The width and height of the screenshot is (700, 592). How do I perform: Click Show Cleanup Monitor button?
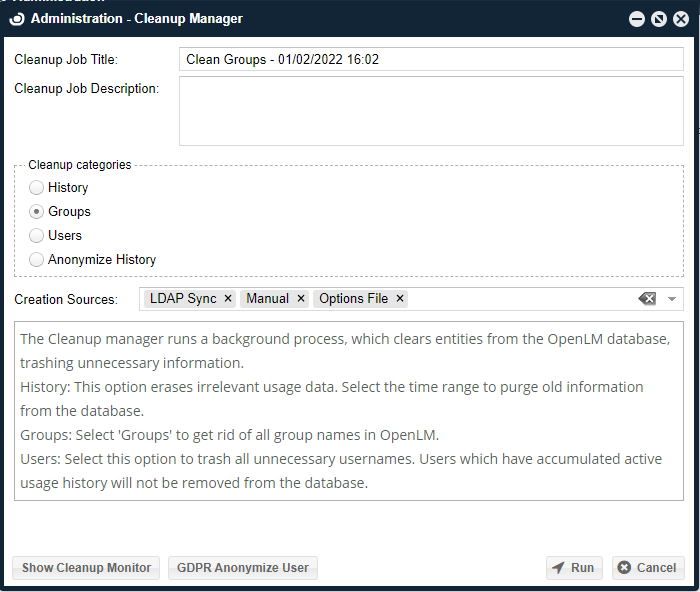click(86, 568)
